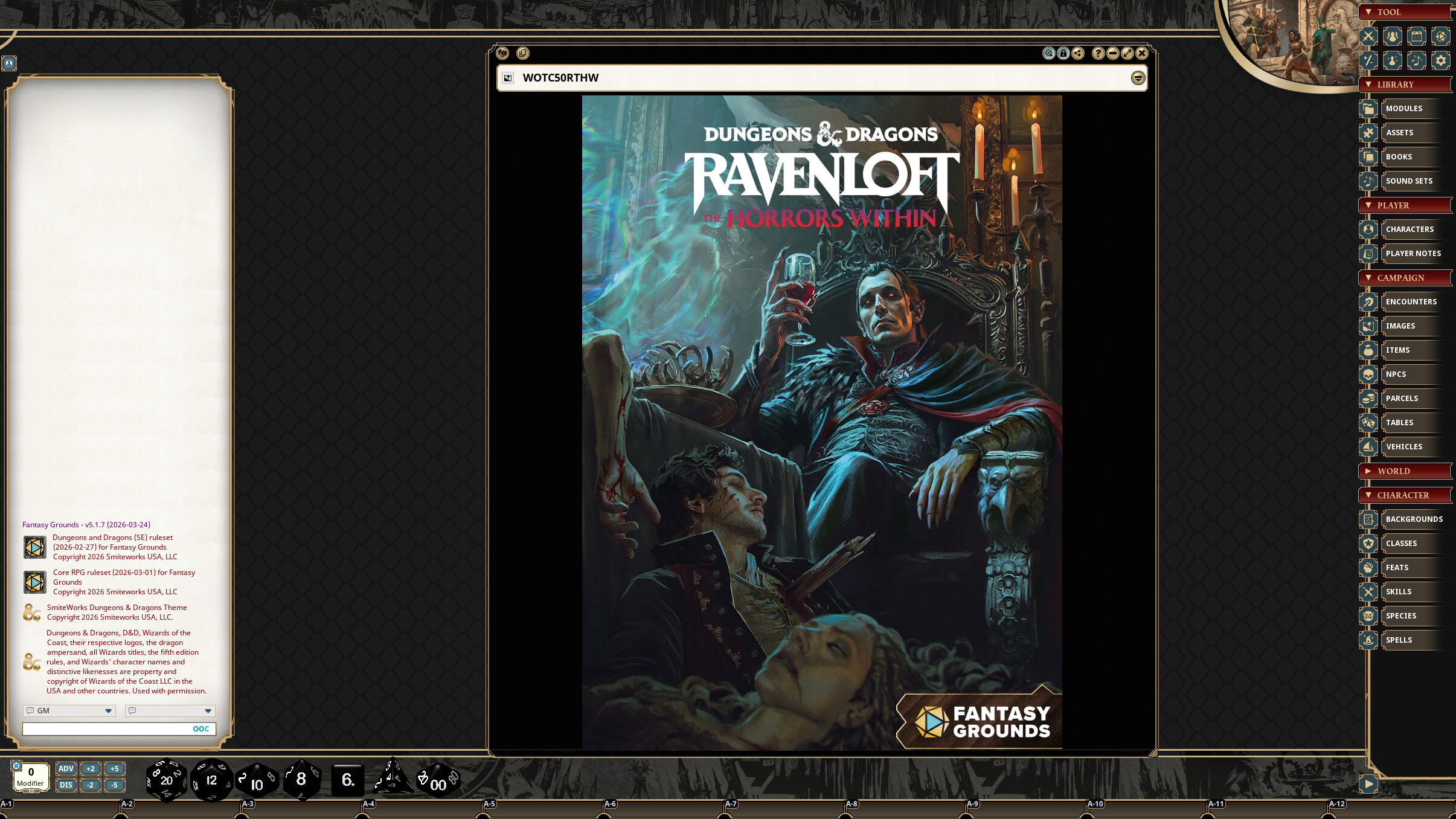Click the Items pouch icon
The width and height of the screenshot is (1456, 819).
click(1368, 350)
